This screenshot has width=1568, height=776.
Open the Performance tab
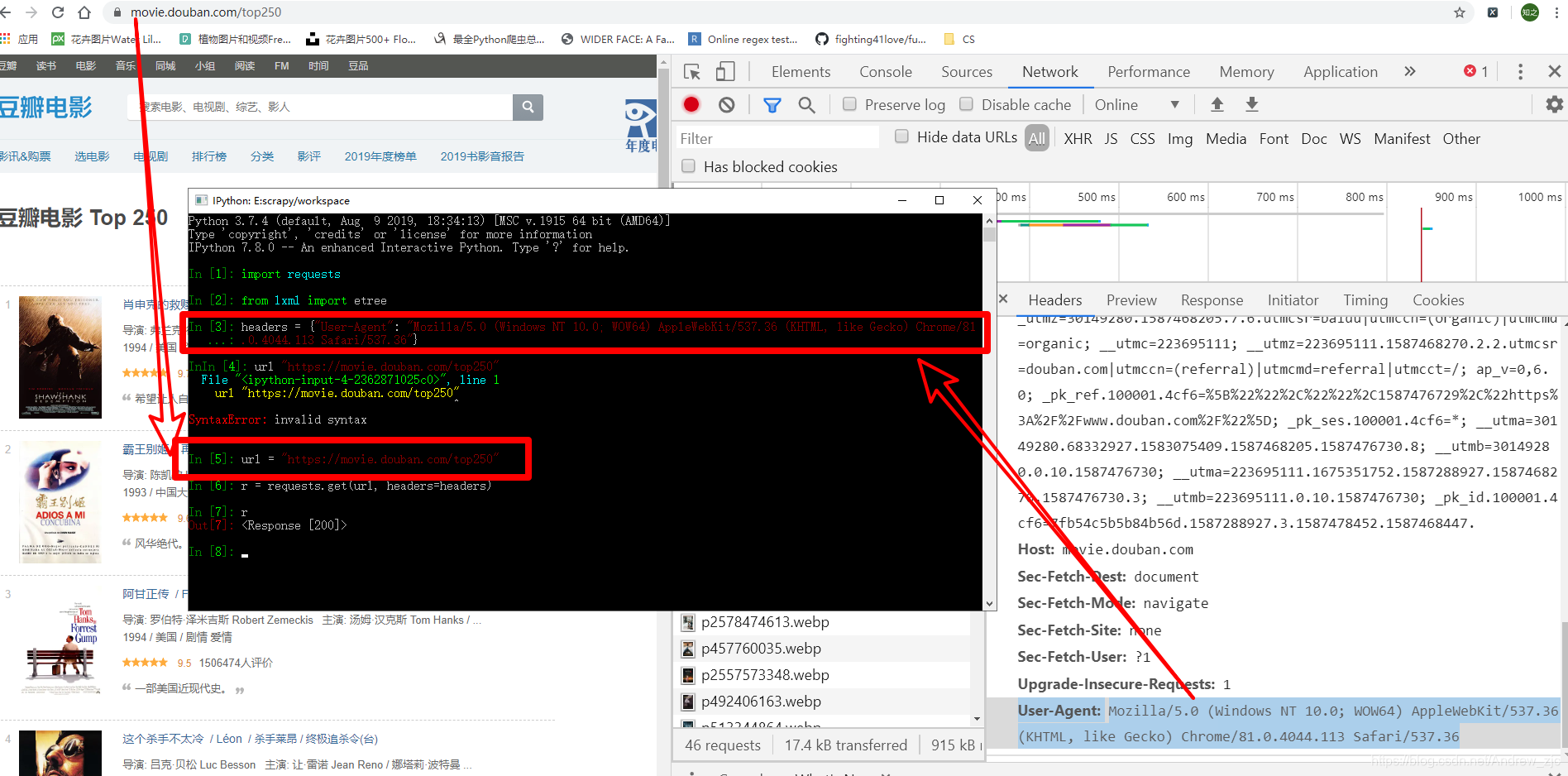point(1149,72)
